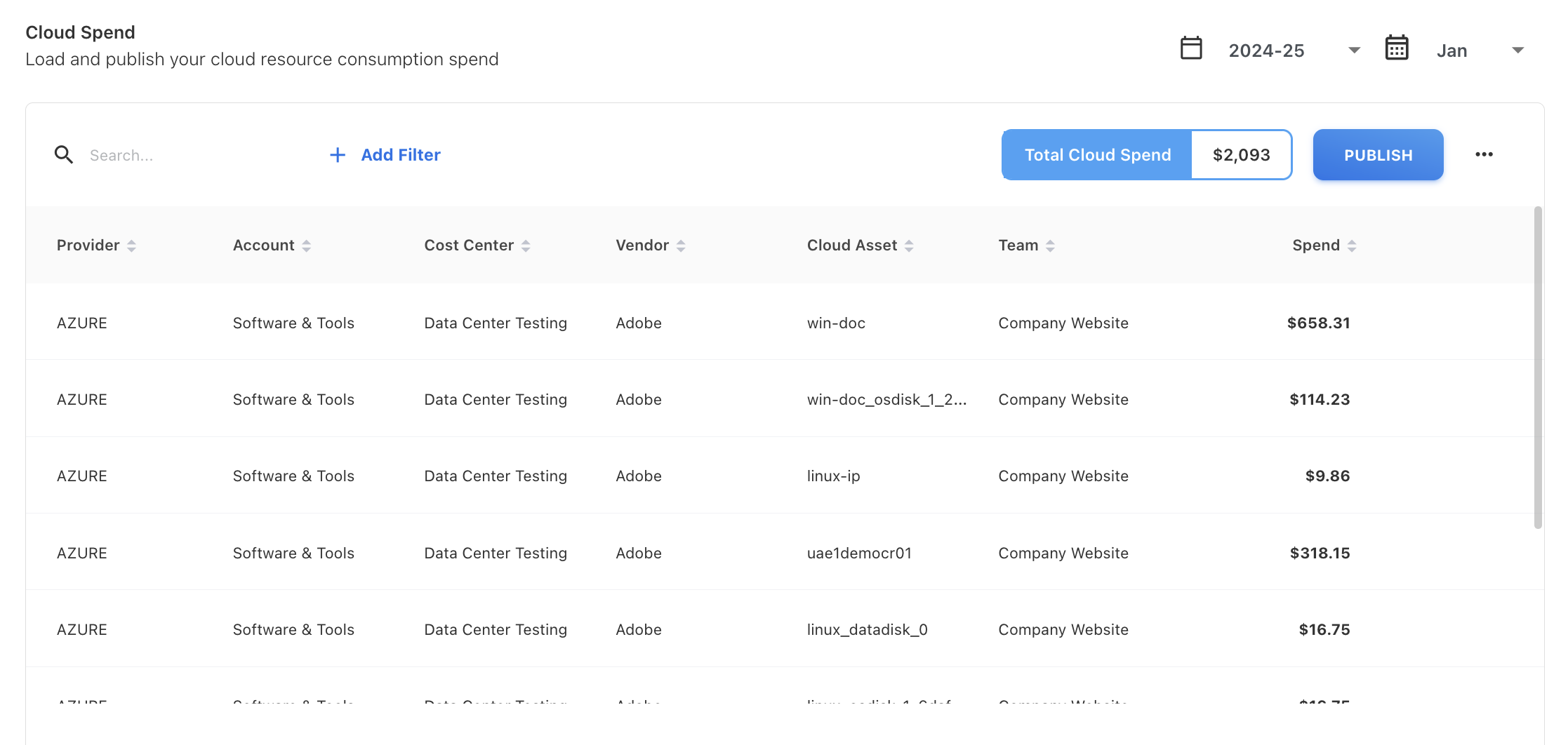1568x745 pixels.
Task: Select the win-doc cloud asset row
Action: tap(835, 323)
